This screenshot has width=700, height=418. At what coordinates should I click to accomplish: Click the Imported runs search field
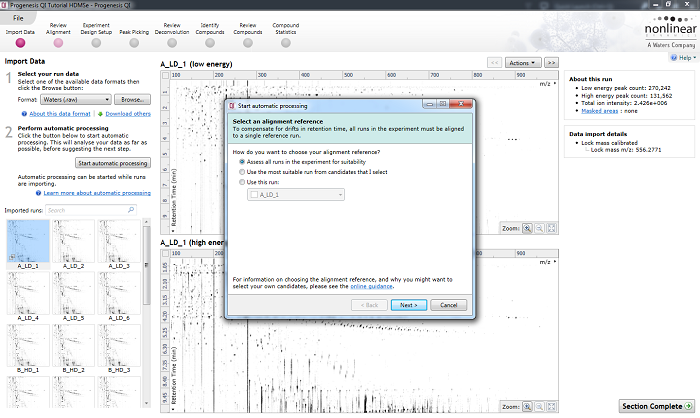coord(91,210)
